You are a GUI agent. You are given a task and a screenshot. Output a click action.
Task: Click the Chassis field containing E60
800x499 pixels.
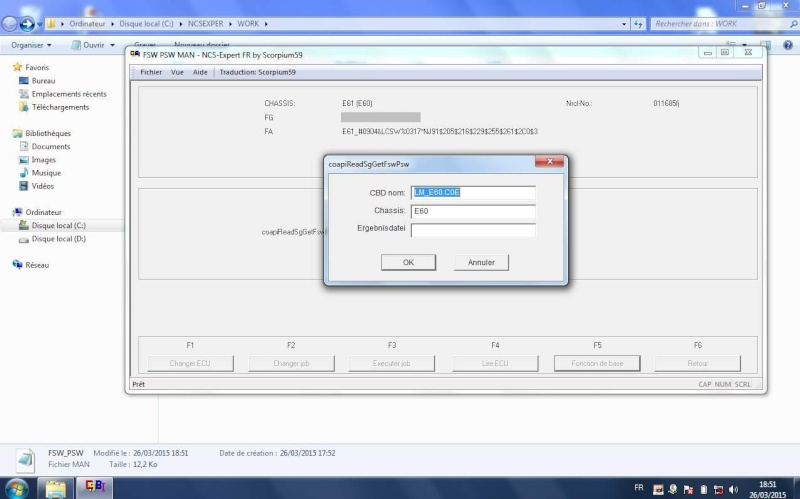(x=473, y=211)
